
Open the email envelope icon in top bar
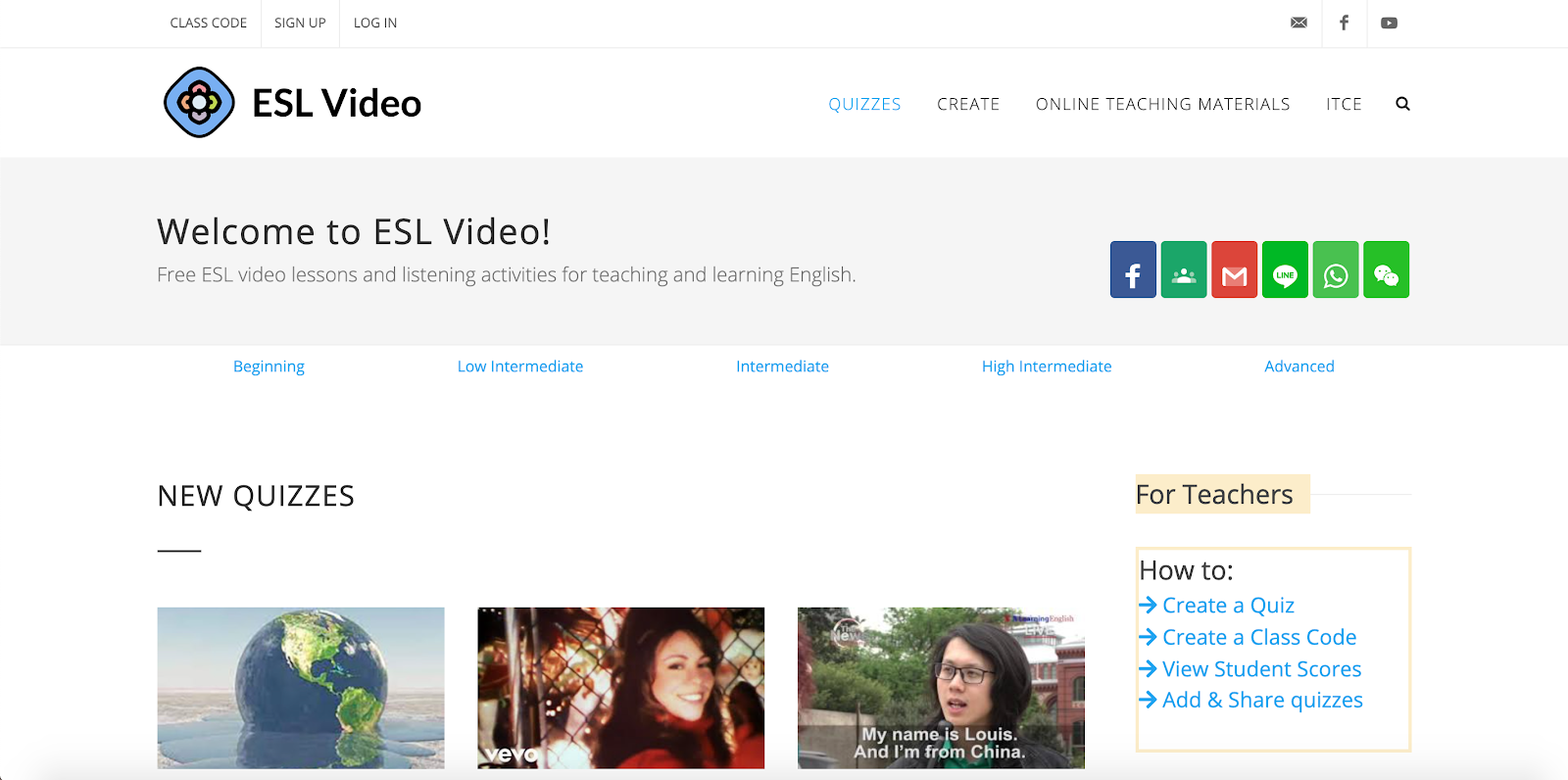[1298, 23]
